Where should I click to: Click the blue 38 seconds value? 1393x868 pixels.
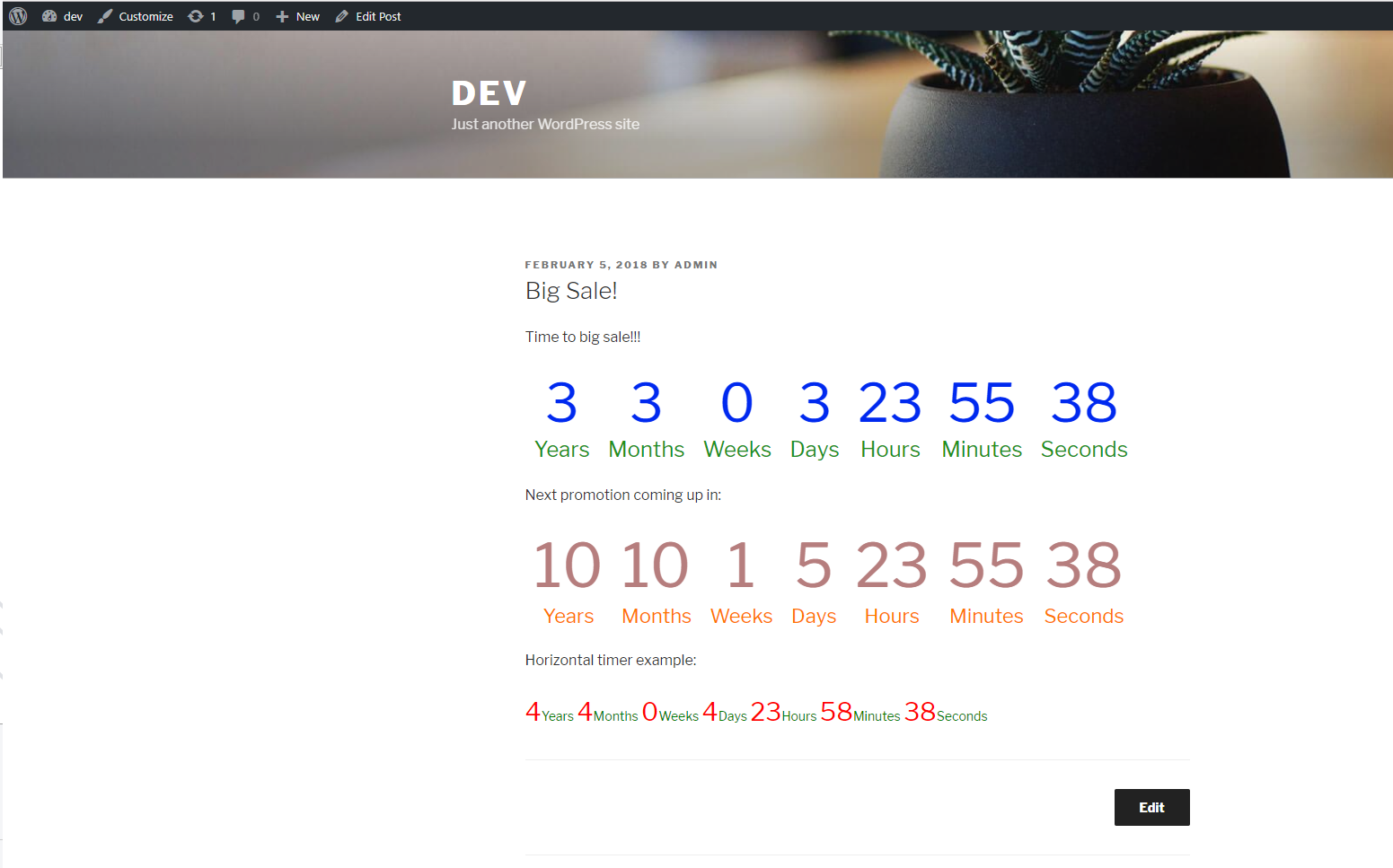click(1084, 402)
